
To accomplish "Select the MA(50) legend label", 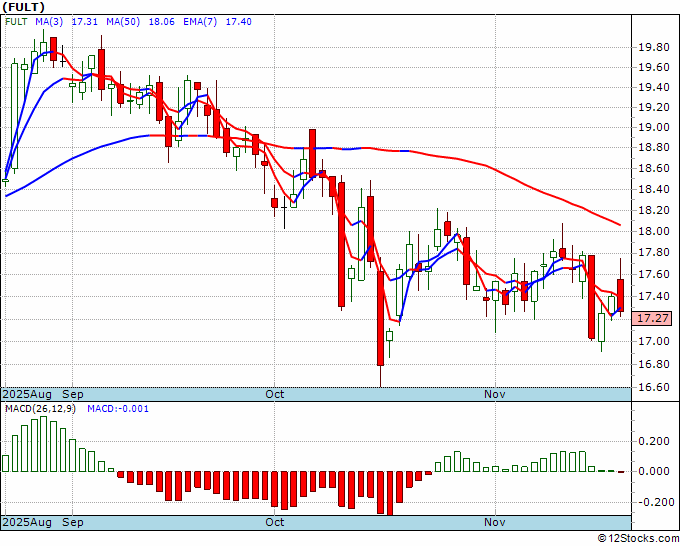I will (x=123, y=22).
